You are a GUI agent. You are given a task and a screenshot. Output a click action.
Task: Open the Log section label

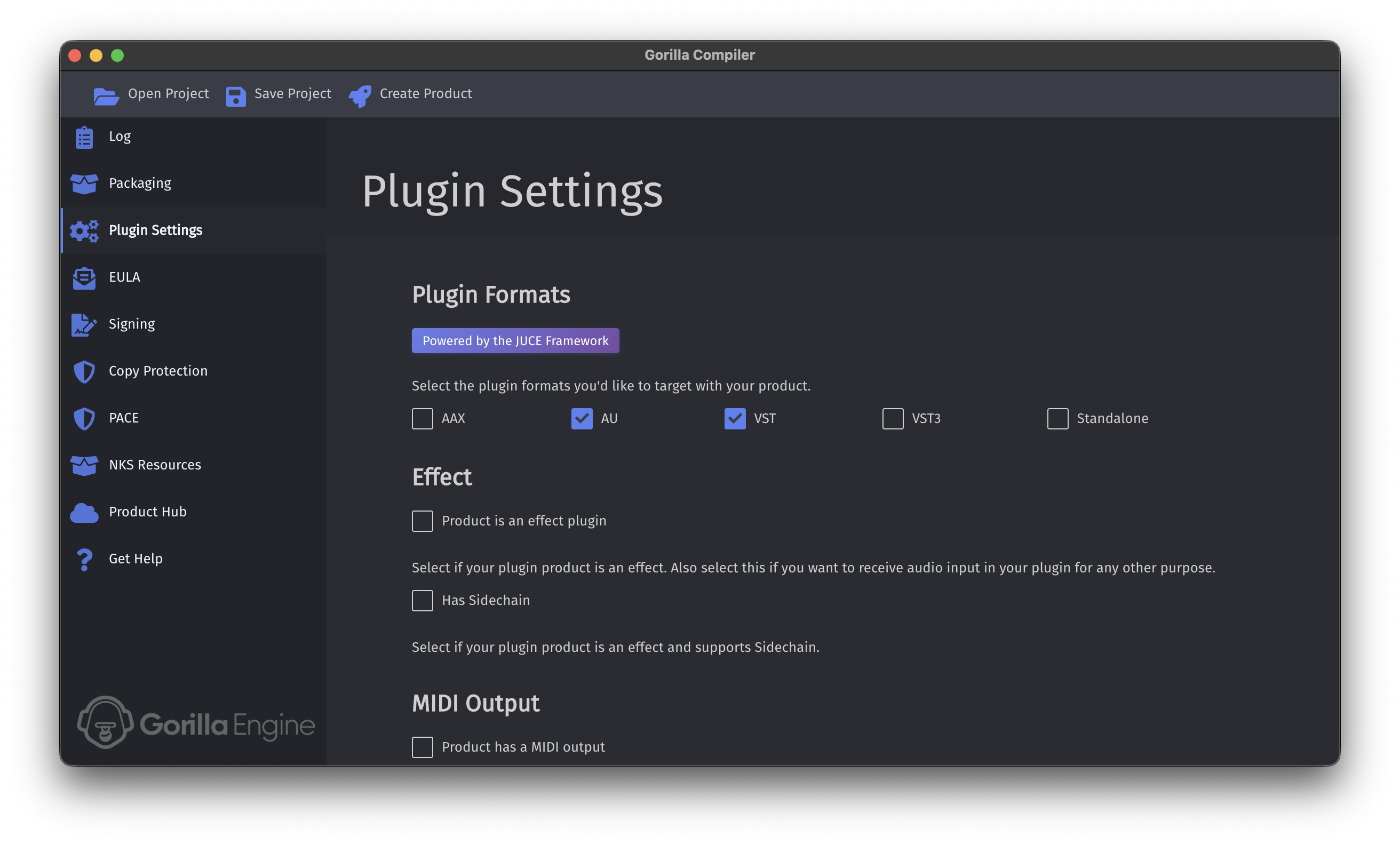tap(120, 137)
